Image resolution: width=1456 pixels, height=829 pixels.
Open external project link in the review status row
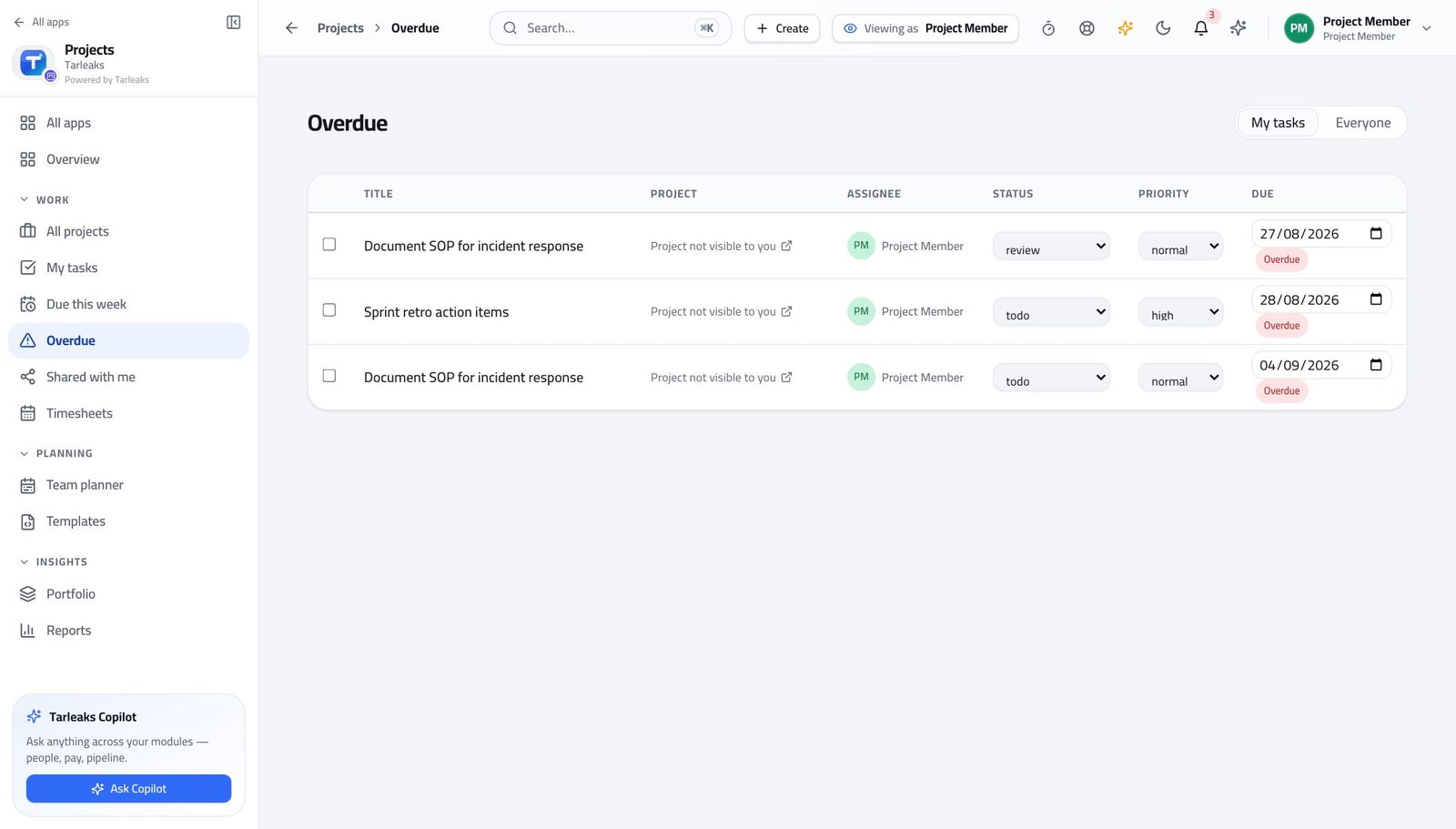pyautogui.click(x=786, y=246)
